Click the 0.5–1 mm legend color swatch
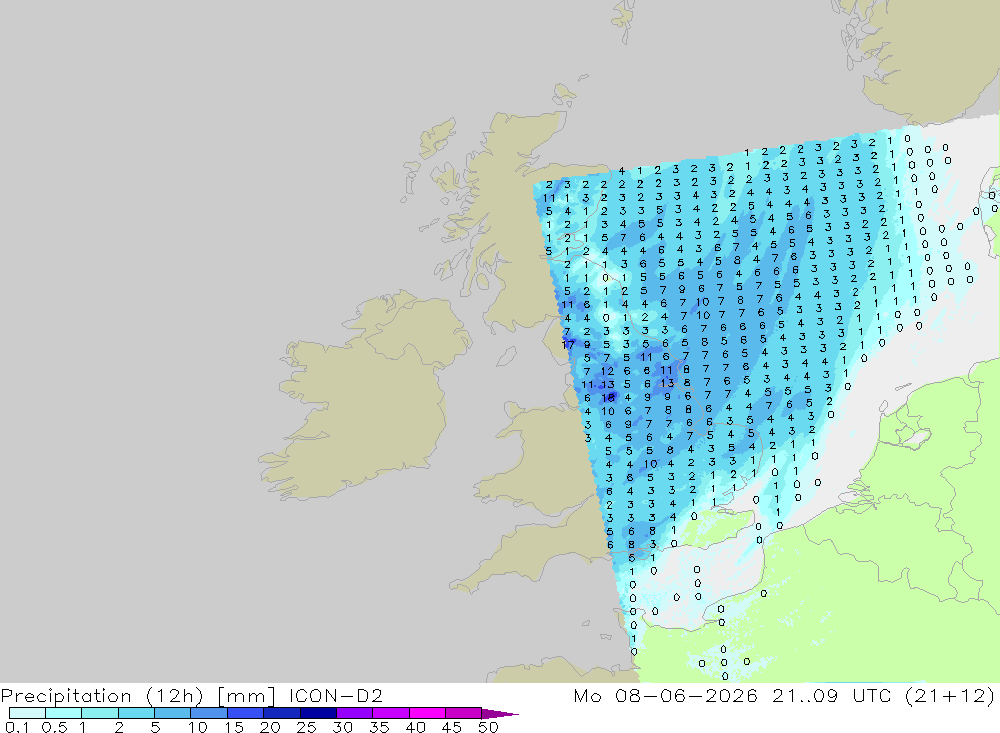This screenshot has width=1000, height=733. coord(63,713)
